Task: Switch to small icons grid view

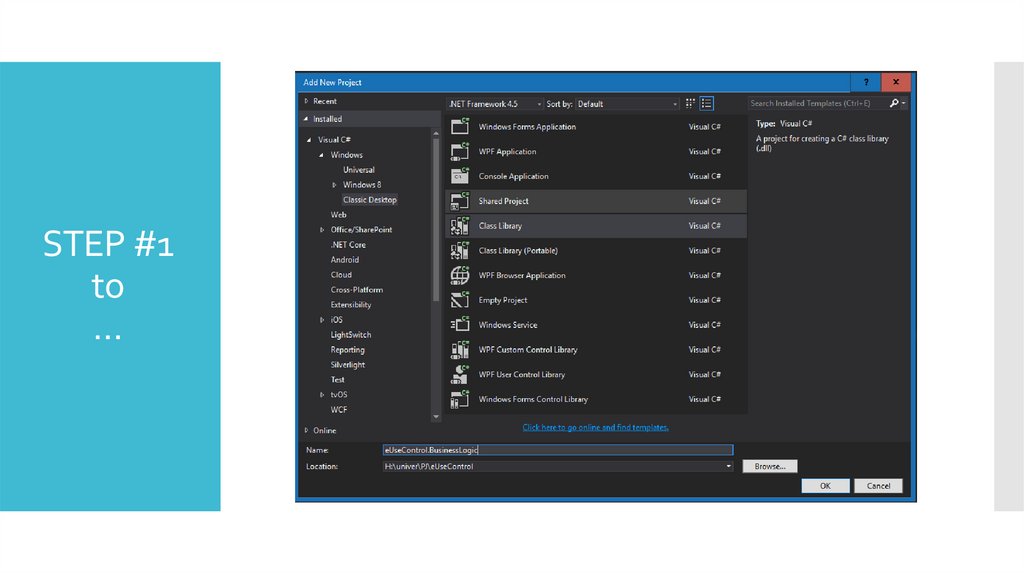Action: coord(691,103)
